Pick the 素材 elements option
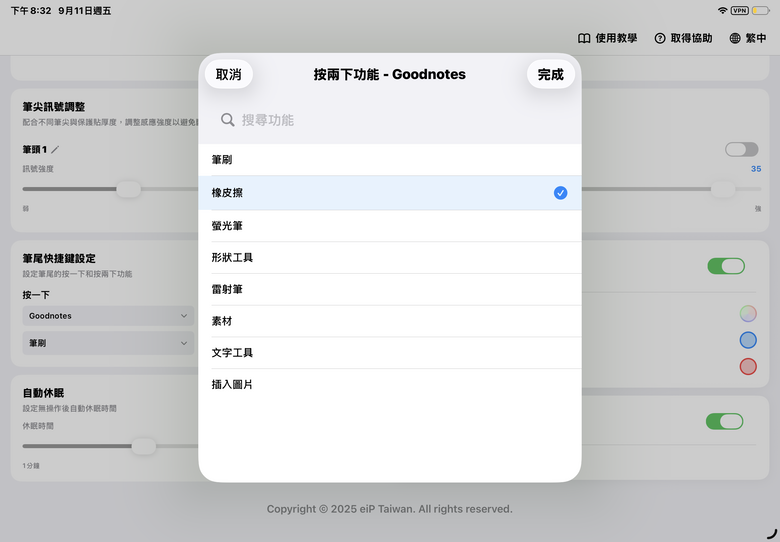780x542 pixels. (x=390, y=321)
